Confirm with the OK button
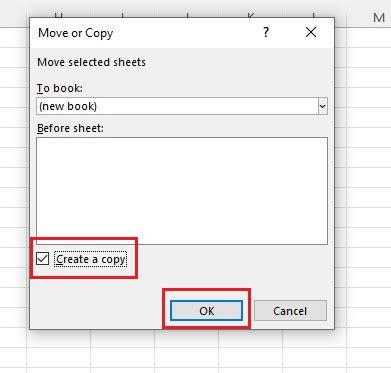Viewport: 391px width, 373px height. coord(206,311)
